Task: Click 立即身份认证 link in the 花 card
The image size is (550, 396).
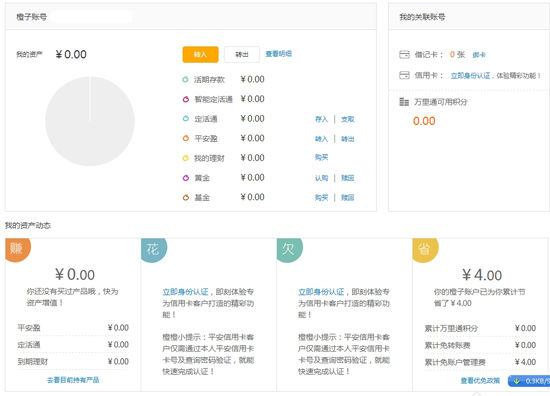Action: point(185,292)
